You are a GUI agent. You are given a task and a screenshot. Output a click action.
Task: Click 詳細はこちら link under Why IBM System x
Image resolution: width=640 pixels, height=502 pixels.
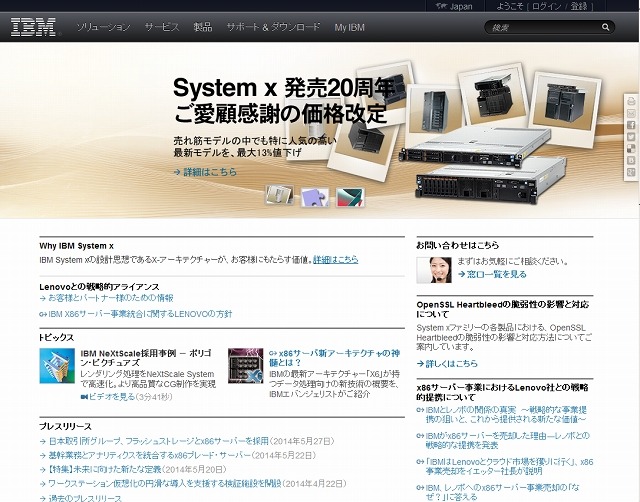336,259
